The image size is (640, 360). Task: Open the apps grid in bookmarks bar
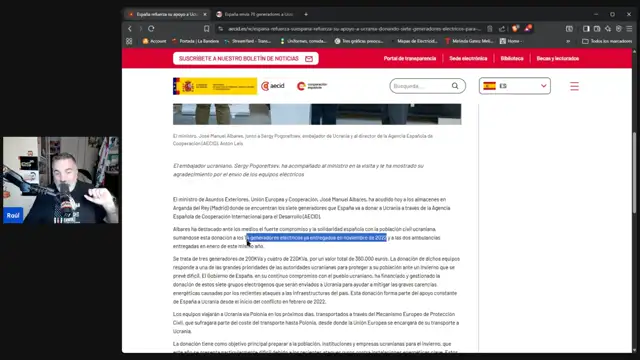pyautogui.click(x=129, y=41)
